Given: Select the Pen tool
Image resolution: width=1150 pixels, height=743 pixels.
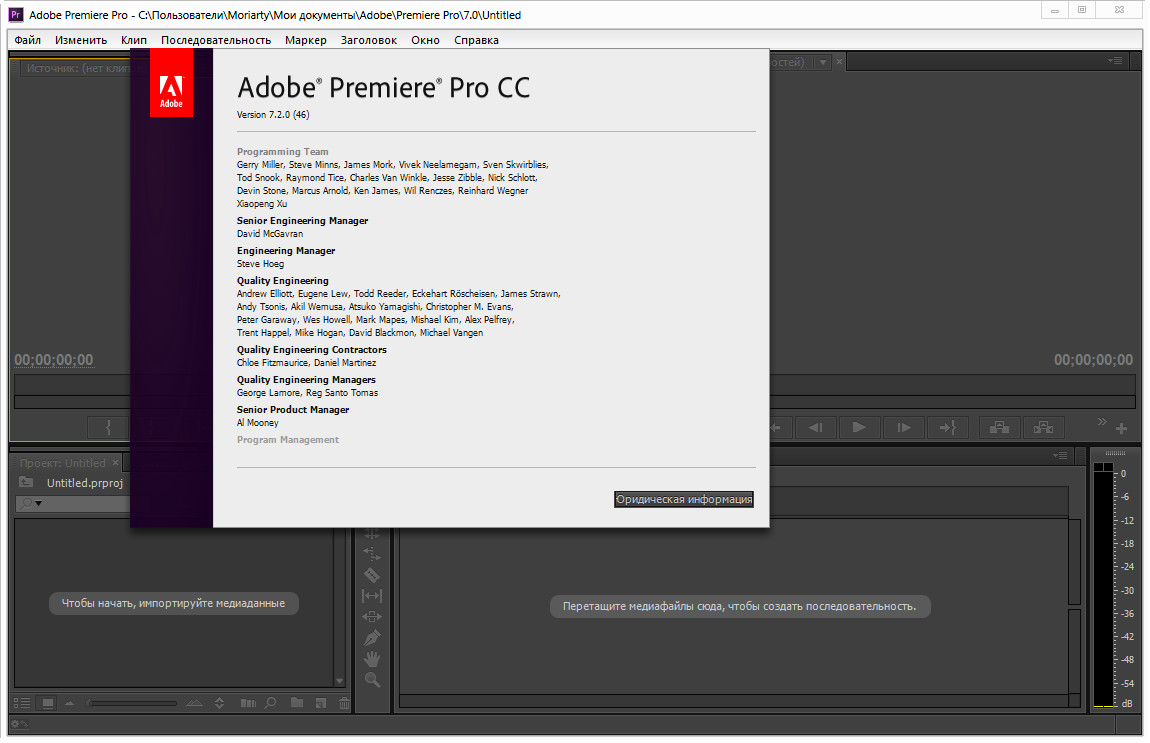Looking at the screenshot, I should pyautogui.click(x=372, y=637).
